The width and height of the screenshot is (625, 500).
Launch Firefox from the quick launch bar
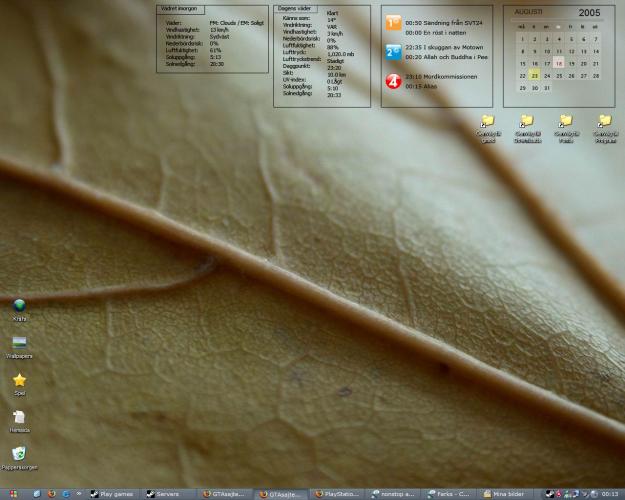click(x=52, y=494)
